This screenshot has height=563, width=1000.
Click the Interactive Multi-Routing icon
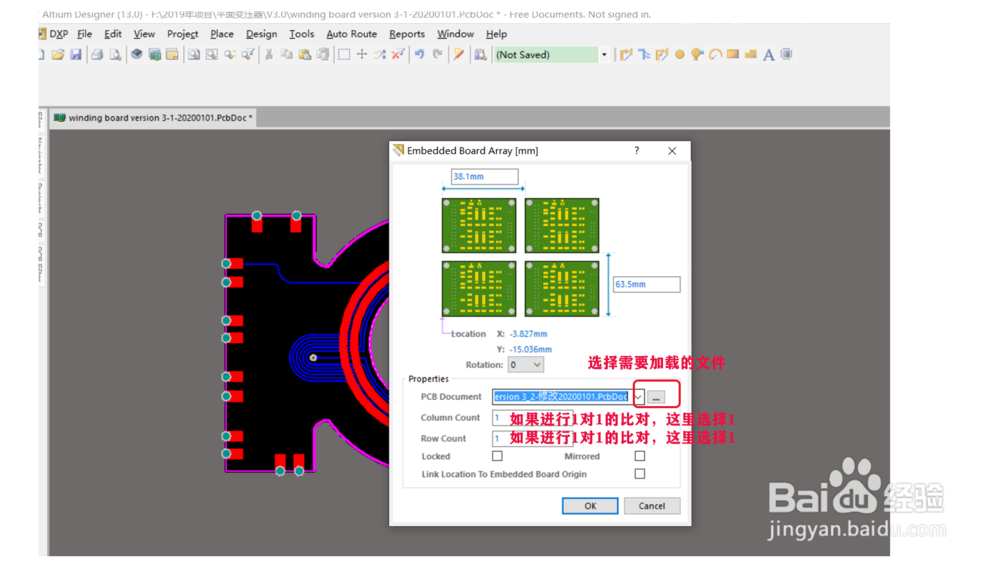point(644,55)
